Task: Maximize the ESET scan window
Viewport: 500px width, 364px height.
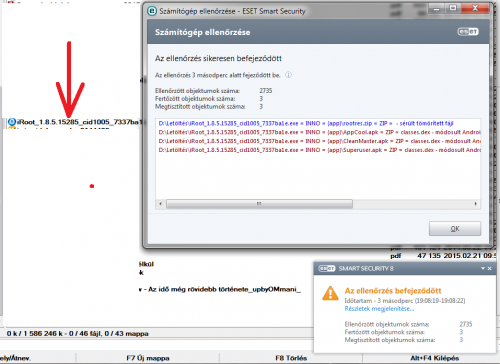Action: 453,8
